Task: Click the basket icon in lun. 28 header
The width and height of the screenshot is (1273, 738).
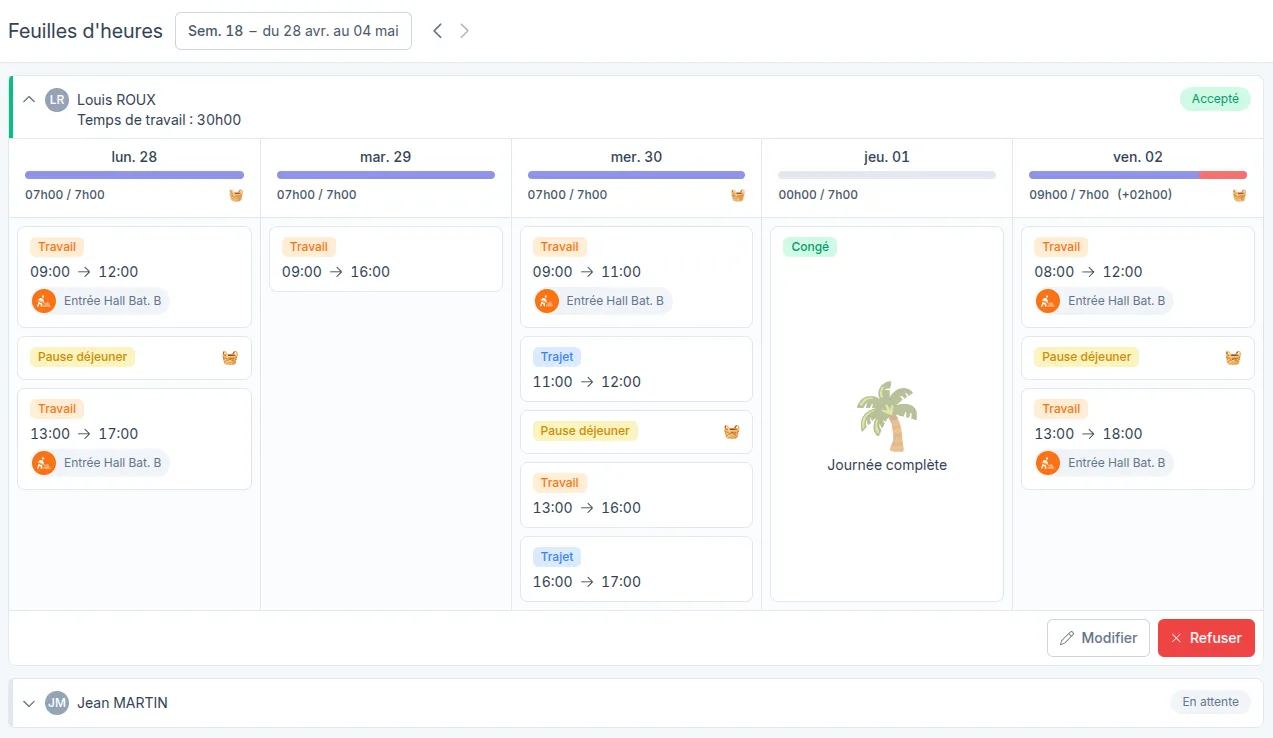Action: coord(236,195)
